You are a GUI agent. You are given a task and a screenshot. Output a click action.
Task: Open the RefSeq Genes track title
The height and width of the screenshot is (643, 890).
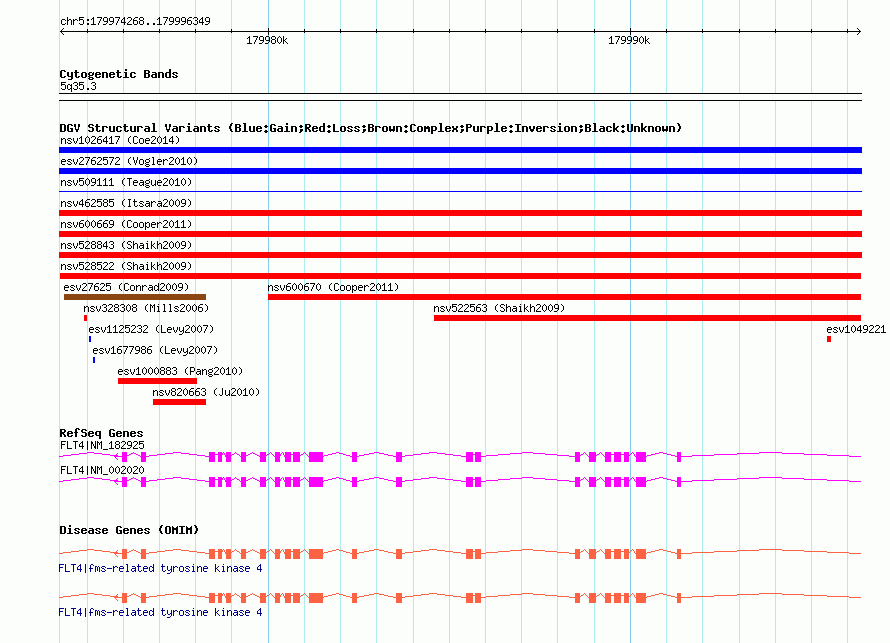101,433
